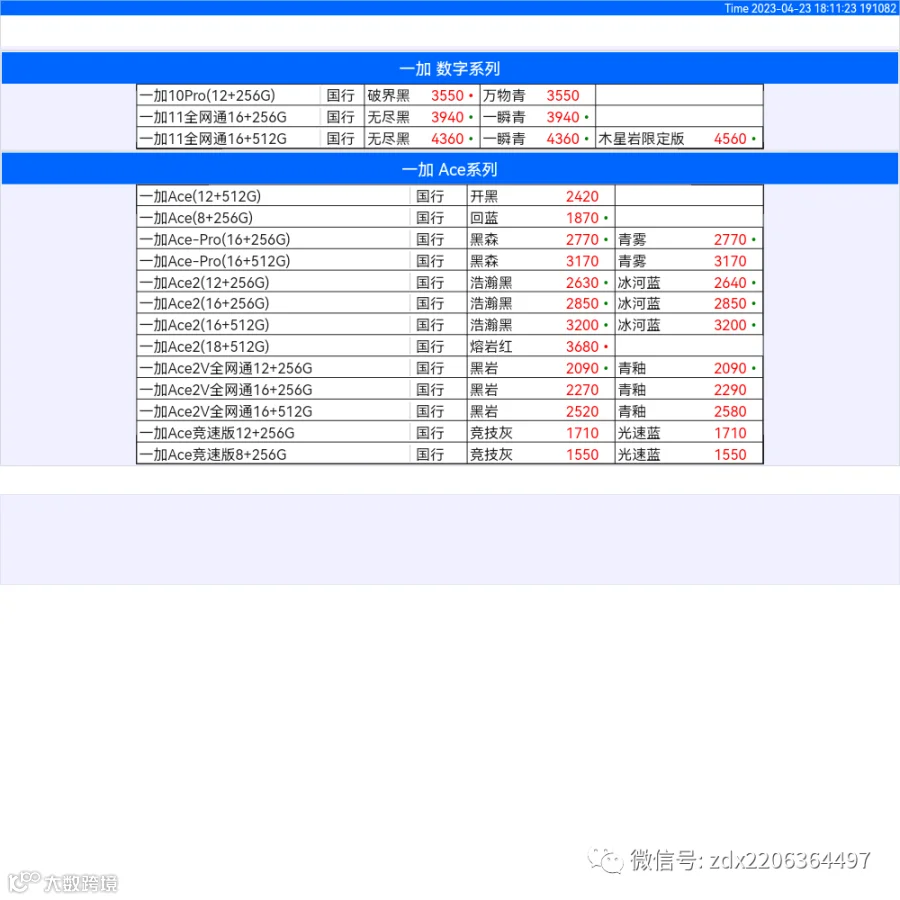Click the 一加 Ace系列 section header
This screenshot has height=900, width=900.
tap(449, 169)
